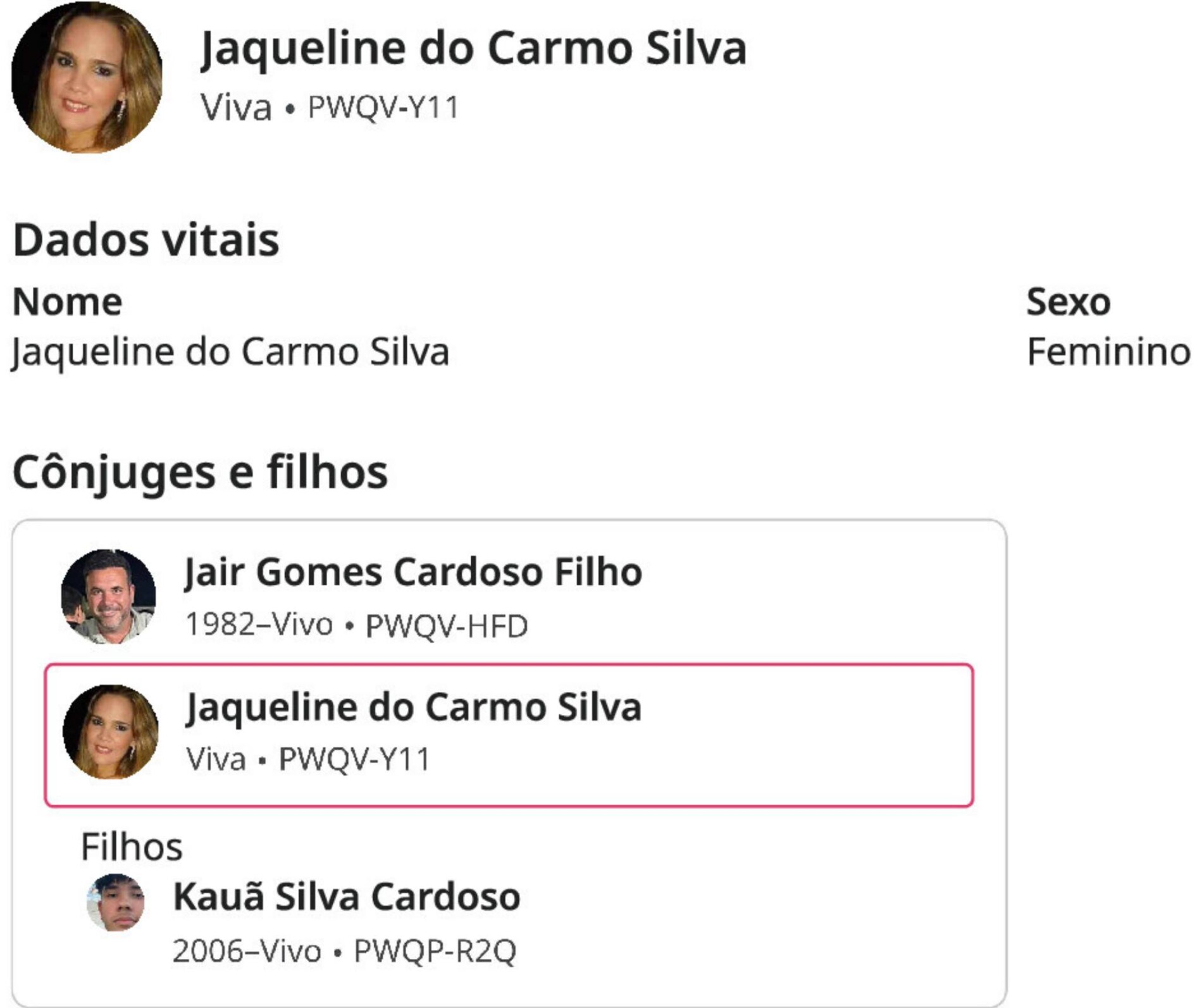Screen dimensions: 1202x1008
Task: Click the header ID PWQV-Y11 beside Viva
Action: tap(383, 107)
